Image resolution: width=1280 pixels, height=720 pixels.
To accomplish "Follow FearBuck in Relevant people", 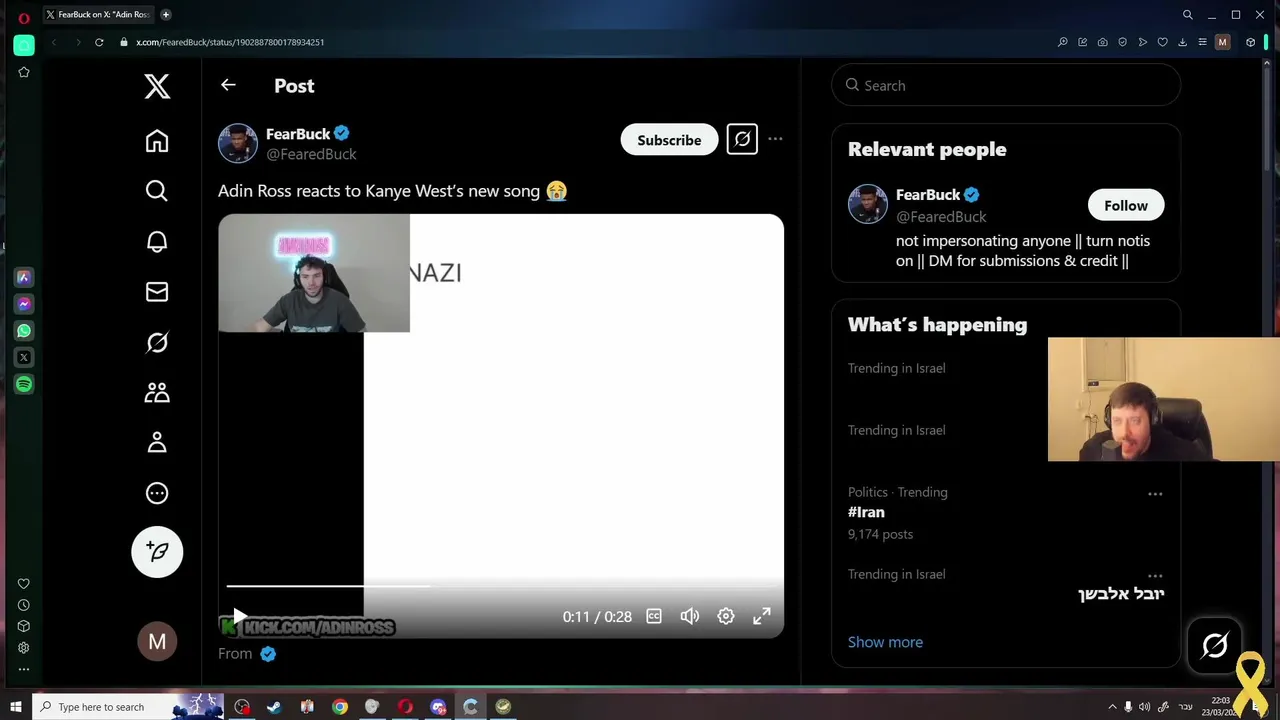I will 1126,205.
